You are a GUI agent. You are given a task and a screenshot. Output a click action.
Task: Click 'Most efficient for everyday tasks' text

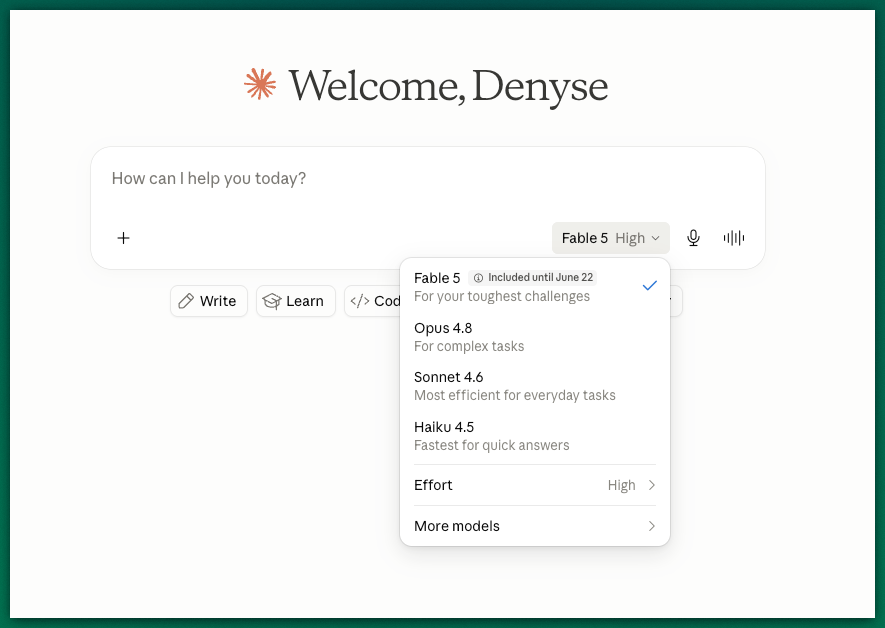click(515, 395)
